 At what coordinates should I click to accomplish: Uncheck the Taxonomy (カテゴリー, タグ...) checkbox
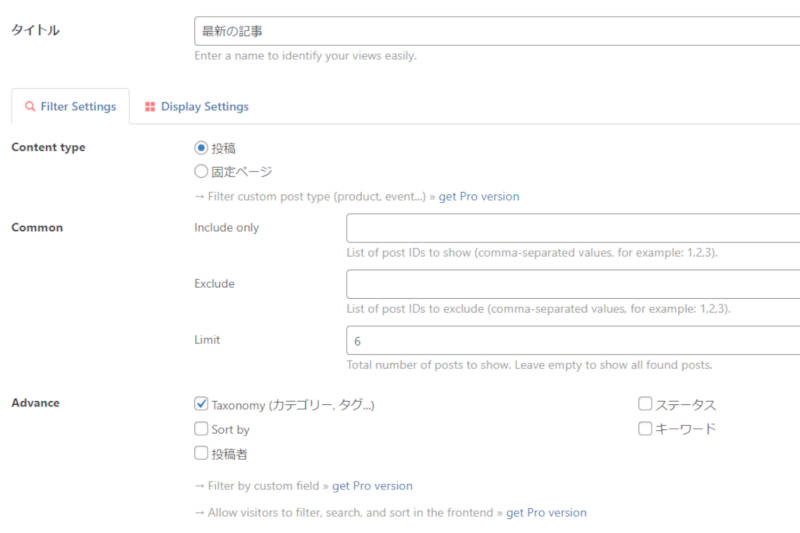201,405
